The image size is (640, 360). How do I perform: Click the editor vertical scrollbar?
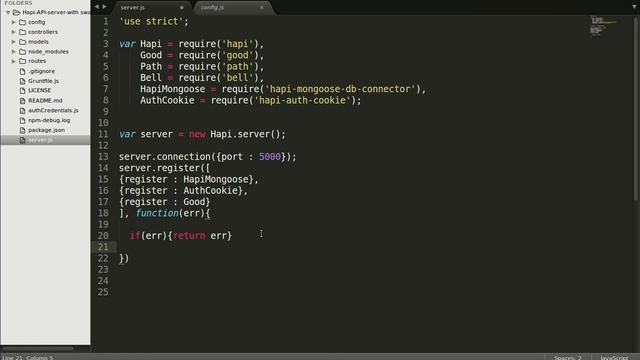coord(636,108)
